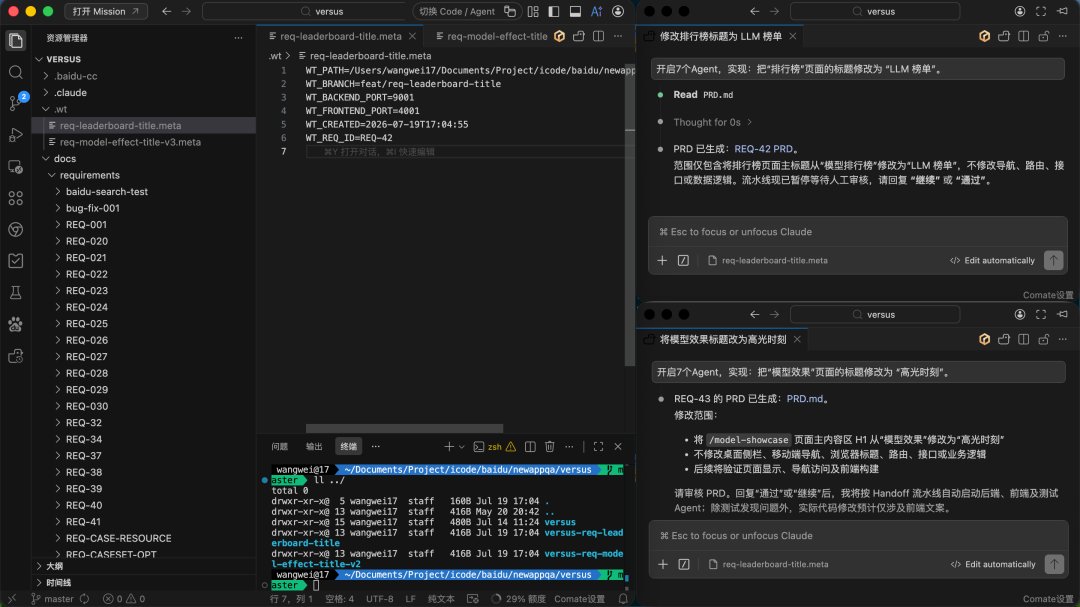Expand the .claude folder
This screenshot has height=607, width=1080.
point(70,92)
